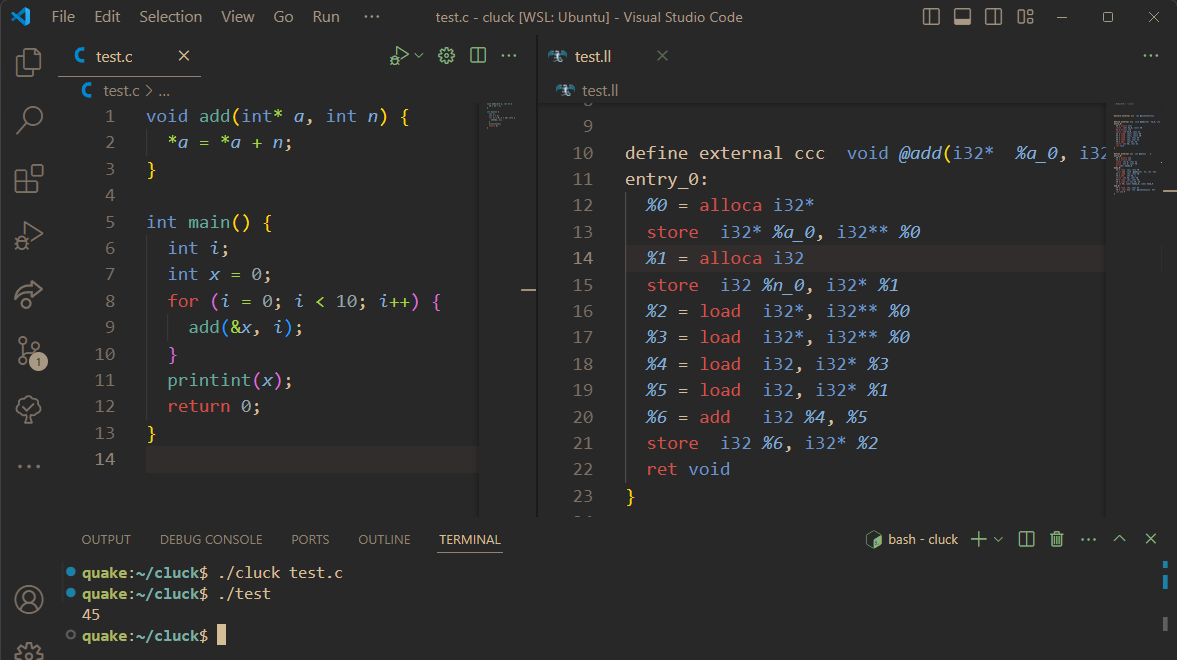Open more actions for test.ll editor group
Screen dimensions: 1177x660
tap(1151, 56)
